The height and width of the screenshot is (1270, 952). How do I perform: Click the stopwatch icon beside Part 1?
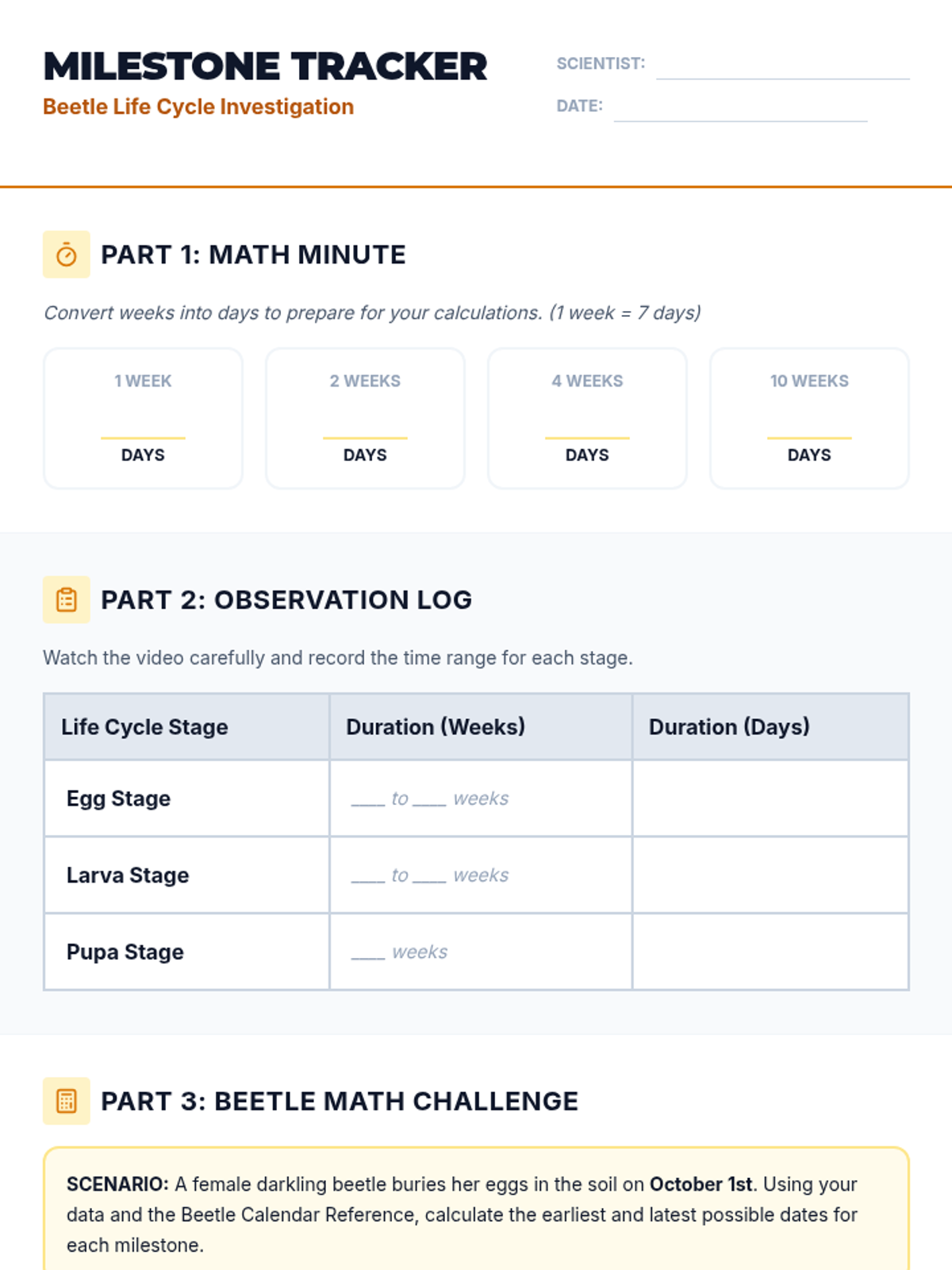pos(67,255)
